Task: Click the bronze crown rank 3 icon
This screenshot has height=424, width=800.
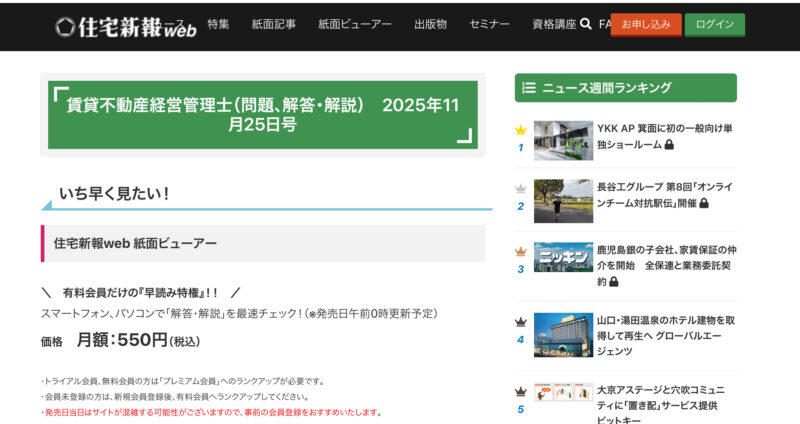Action: point(520,252)
